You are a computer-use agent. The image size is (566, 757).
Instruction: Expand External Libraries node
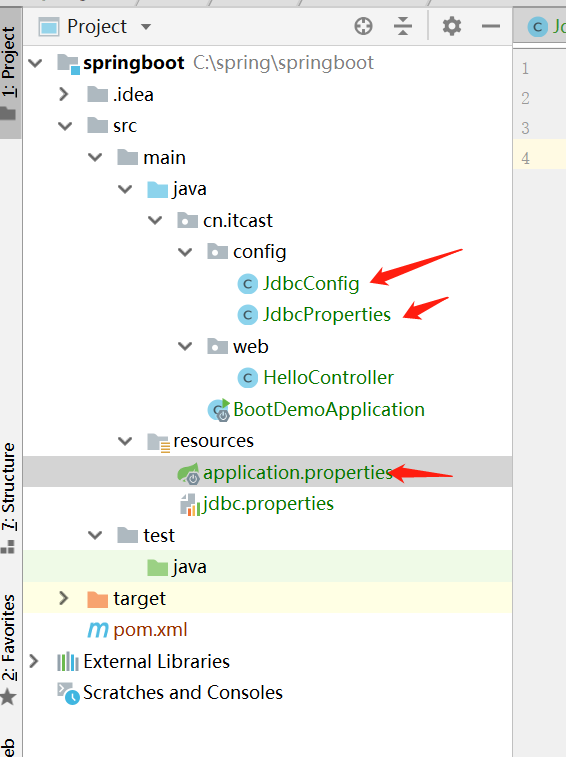coord(33,661)
